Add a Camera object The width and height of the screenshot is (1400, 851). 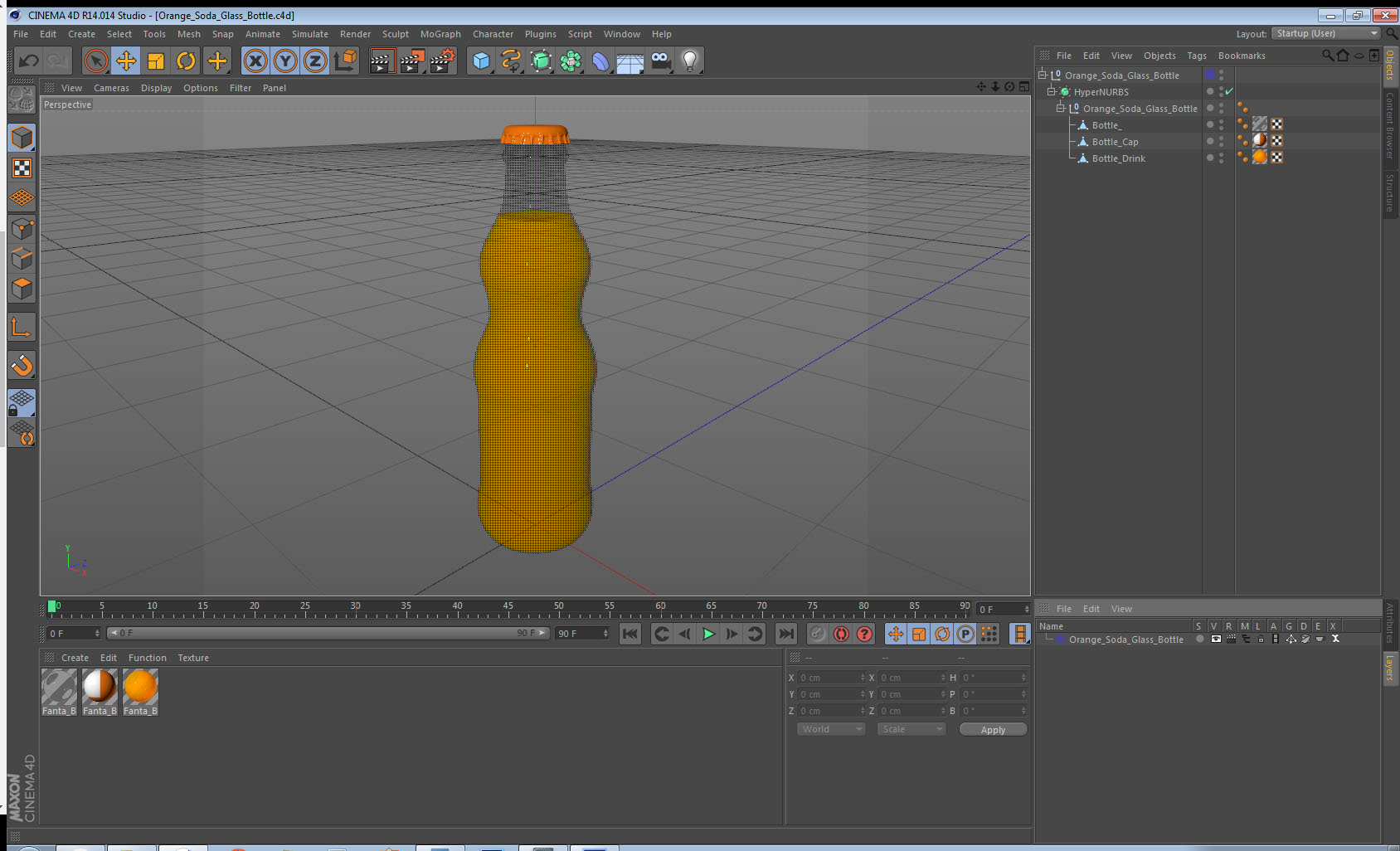click(x=660, y=61)
